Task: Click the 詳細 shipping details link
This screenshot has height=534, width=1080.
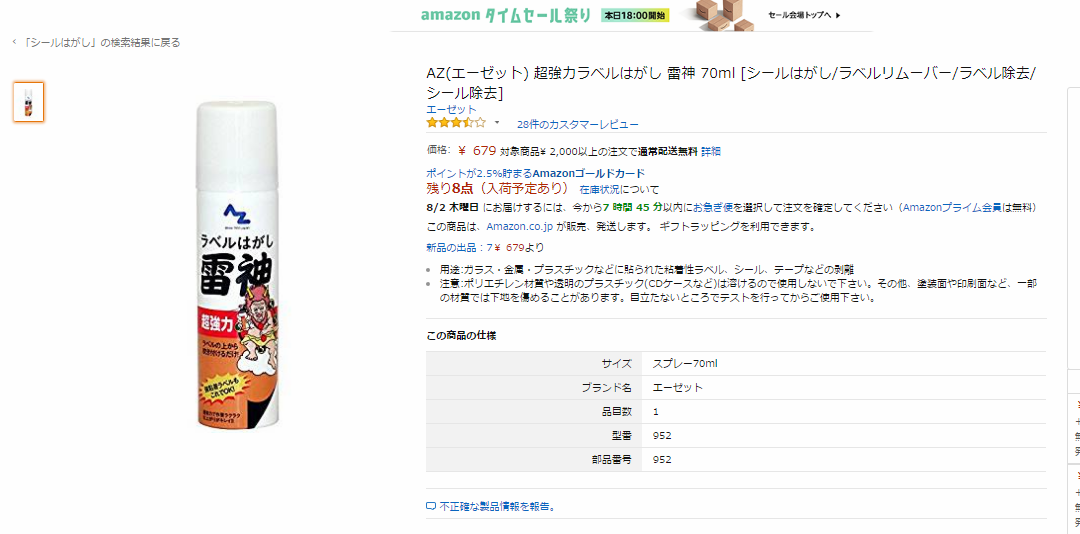Action: point(710,151)
